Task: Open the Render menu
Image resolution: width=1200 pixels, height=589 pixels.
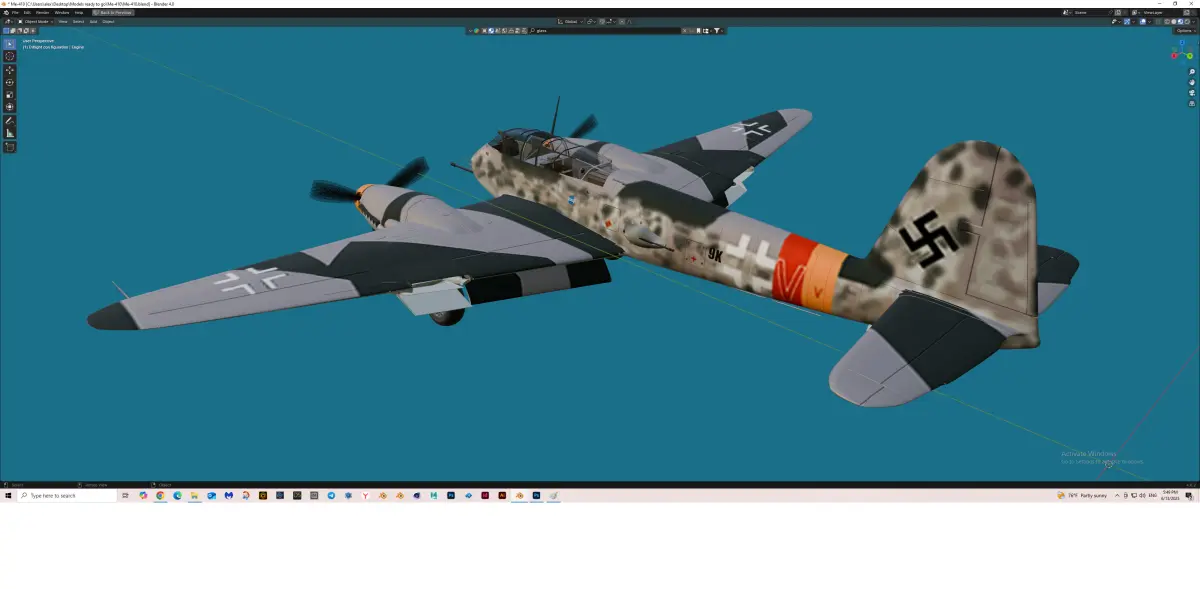Action: [x=42, y=12]
